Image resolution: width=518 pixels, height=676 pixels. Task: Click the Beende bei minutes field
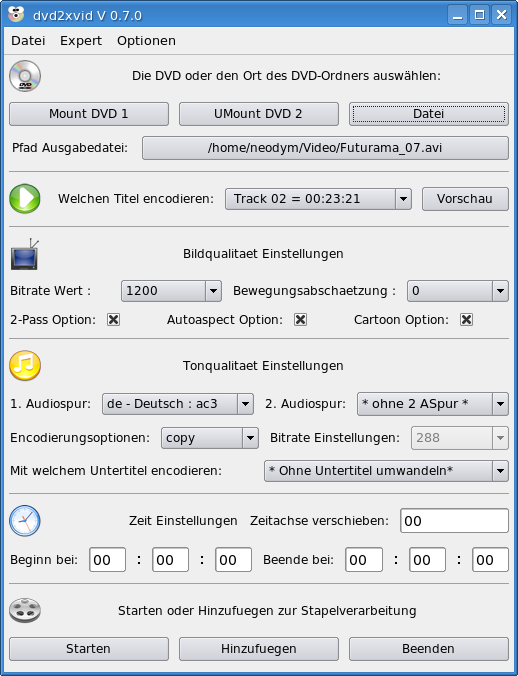[x=428, y=560]
